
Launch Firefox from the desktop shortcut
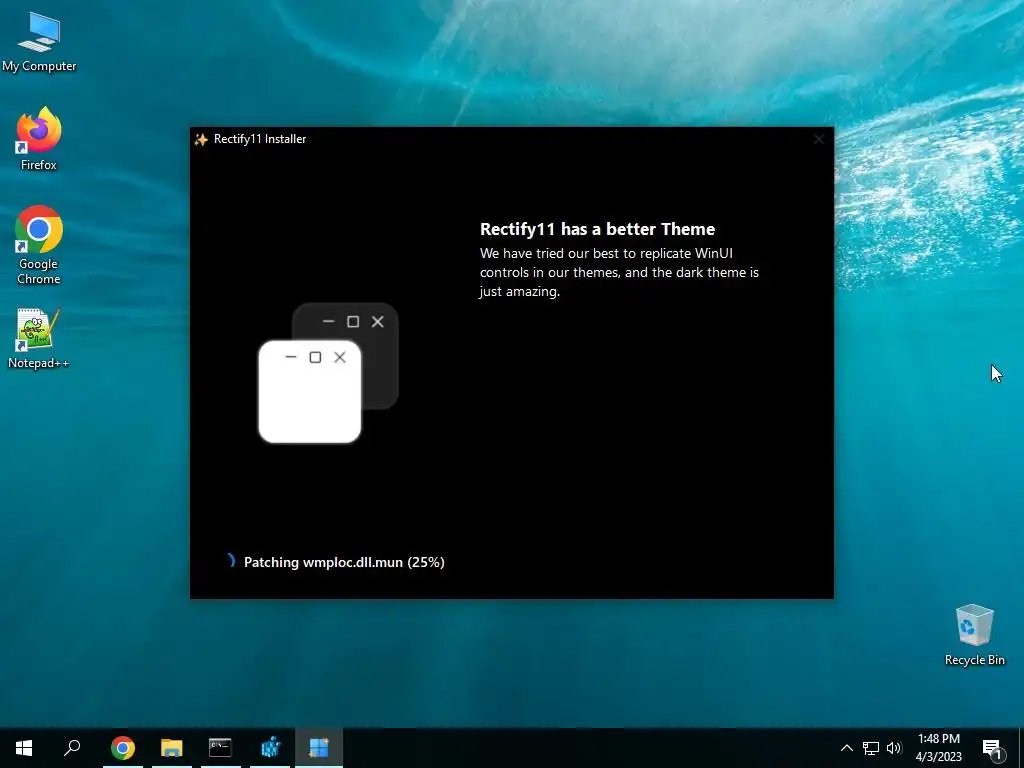pos(39,139)
